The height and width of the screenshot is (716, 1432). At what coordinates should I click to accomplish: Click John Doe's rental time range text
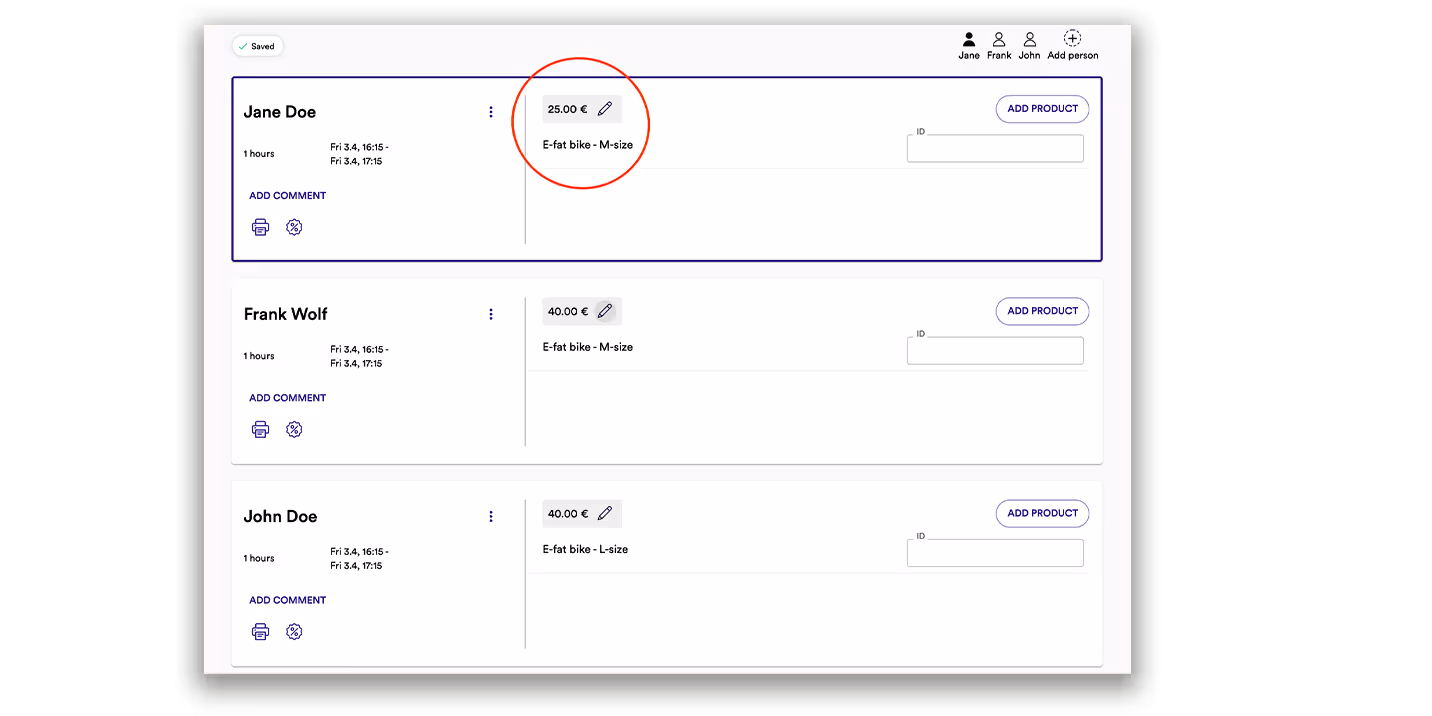[x=359, y=558]
